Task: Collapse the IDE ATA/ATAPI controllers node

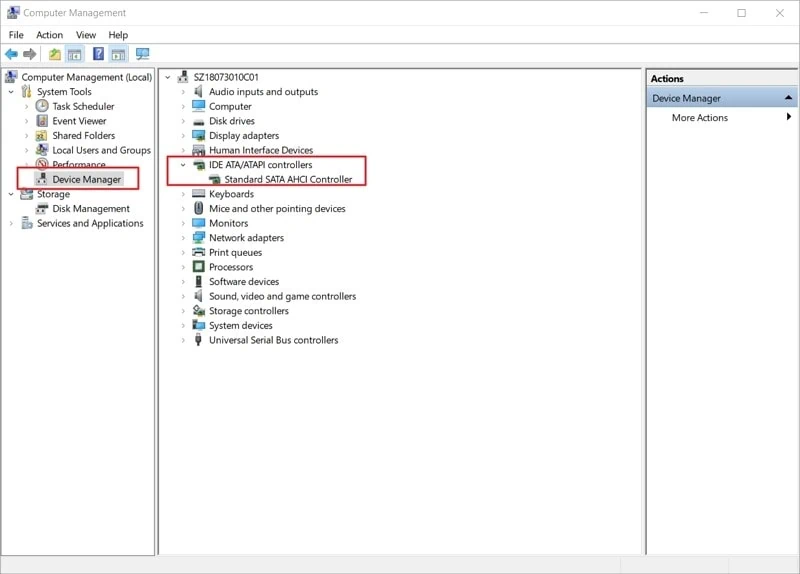Action: (183, 165)
